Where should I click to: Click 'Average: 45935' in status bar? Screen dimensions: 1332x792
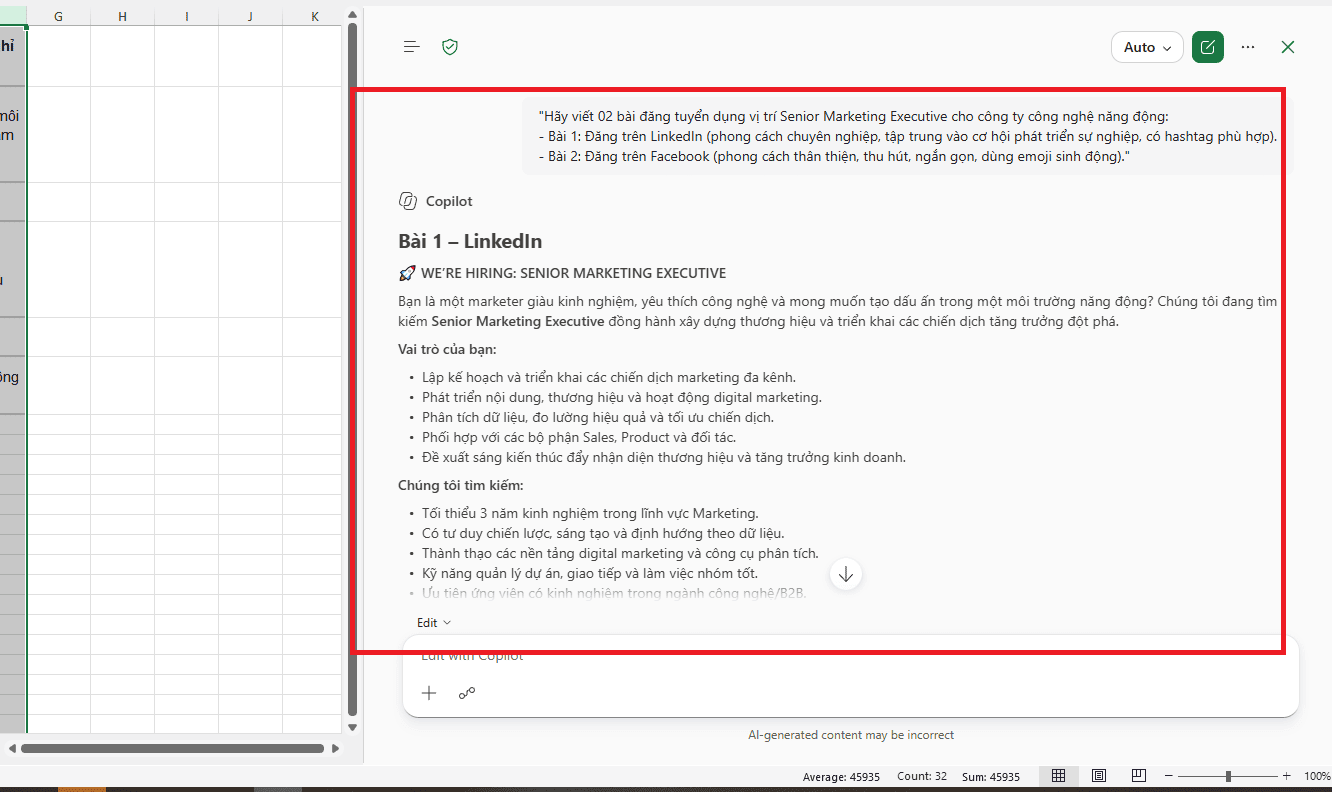point(841,777)
